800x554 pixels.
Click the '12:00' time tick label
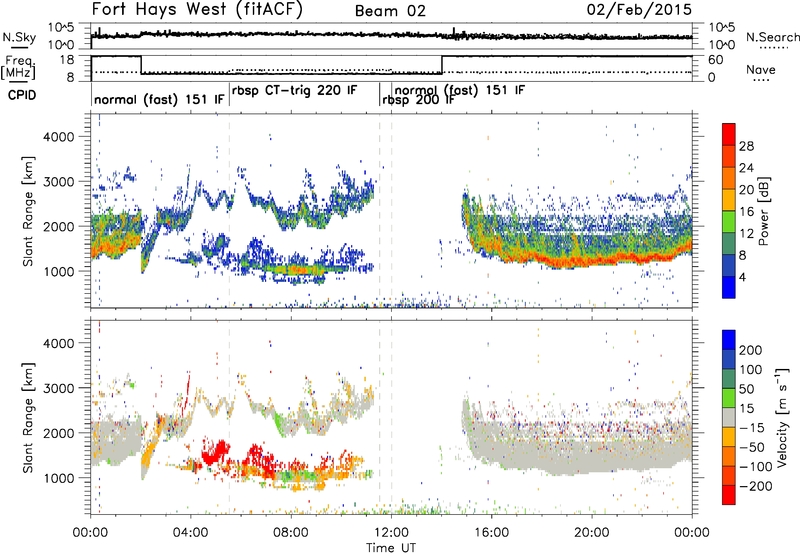coord(391,533)
